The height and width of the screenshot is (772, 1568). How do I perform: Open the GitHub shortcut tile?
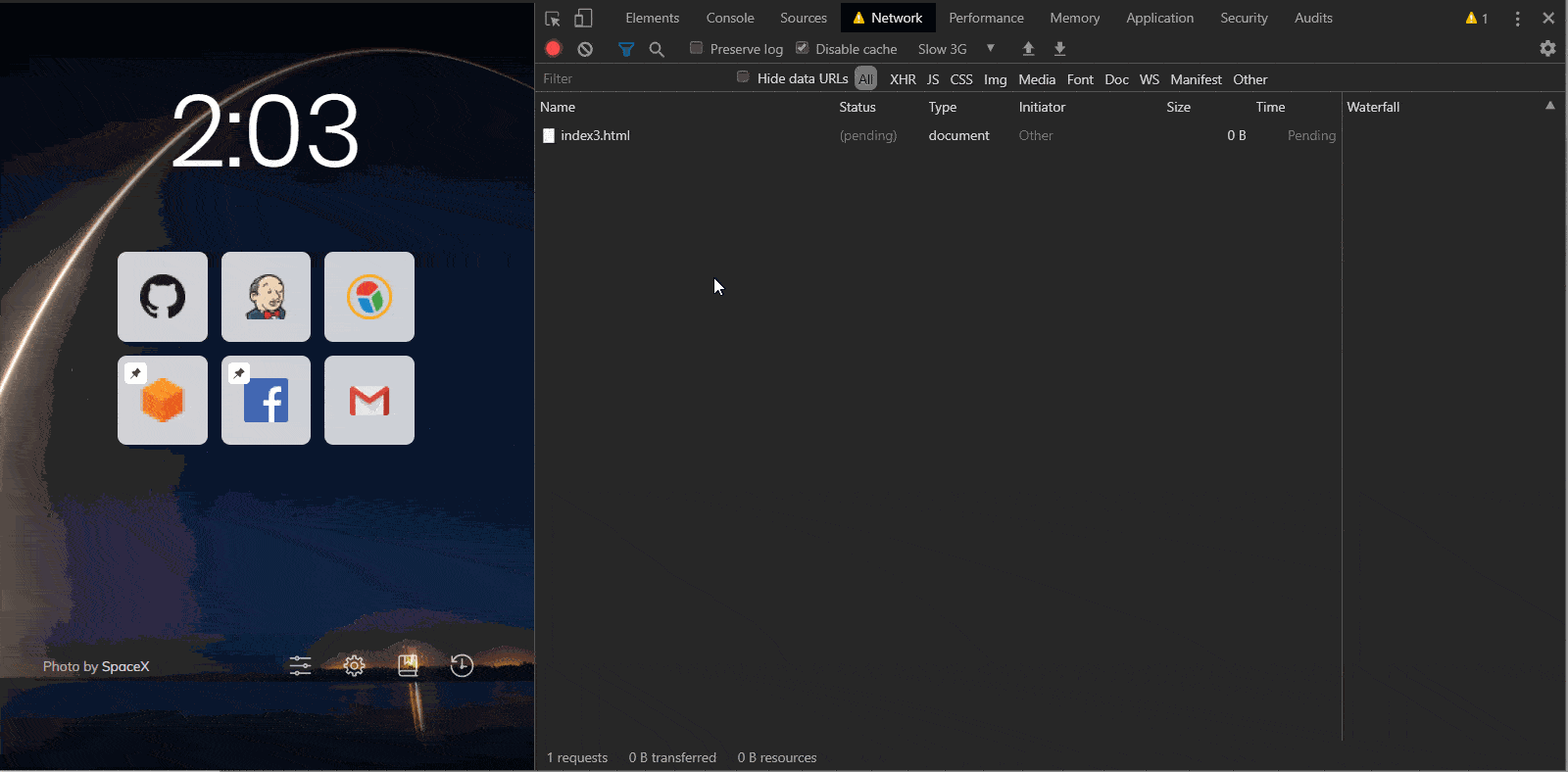click(163, 297)
